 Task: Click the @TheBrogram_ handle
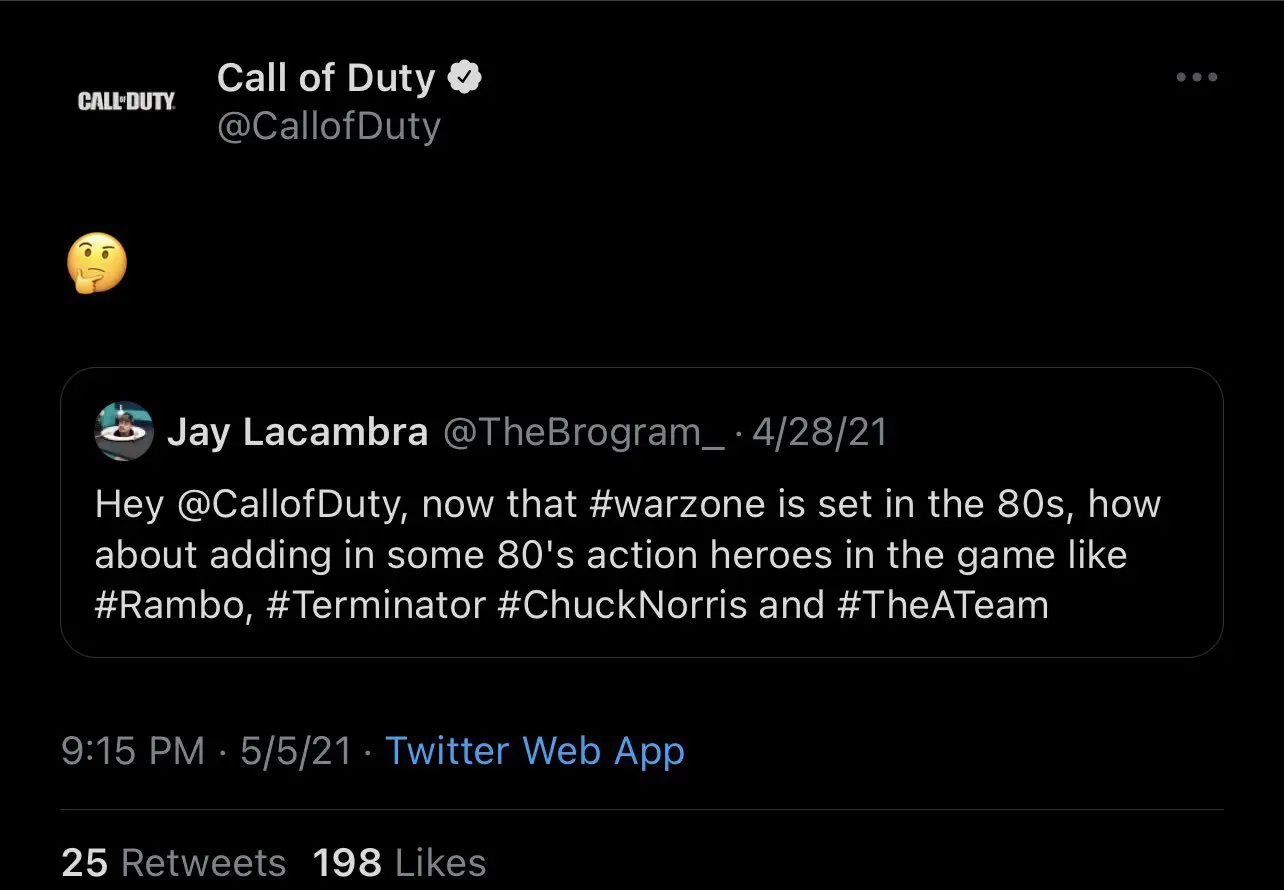click(x=583, y=433)
